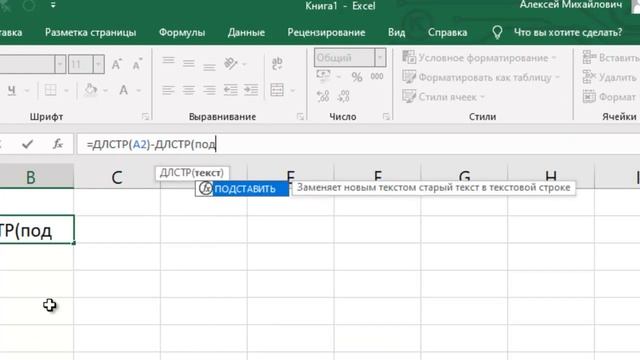Decrease font size with the small A icon

point(137,64)
